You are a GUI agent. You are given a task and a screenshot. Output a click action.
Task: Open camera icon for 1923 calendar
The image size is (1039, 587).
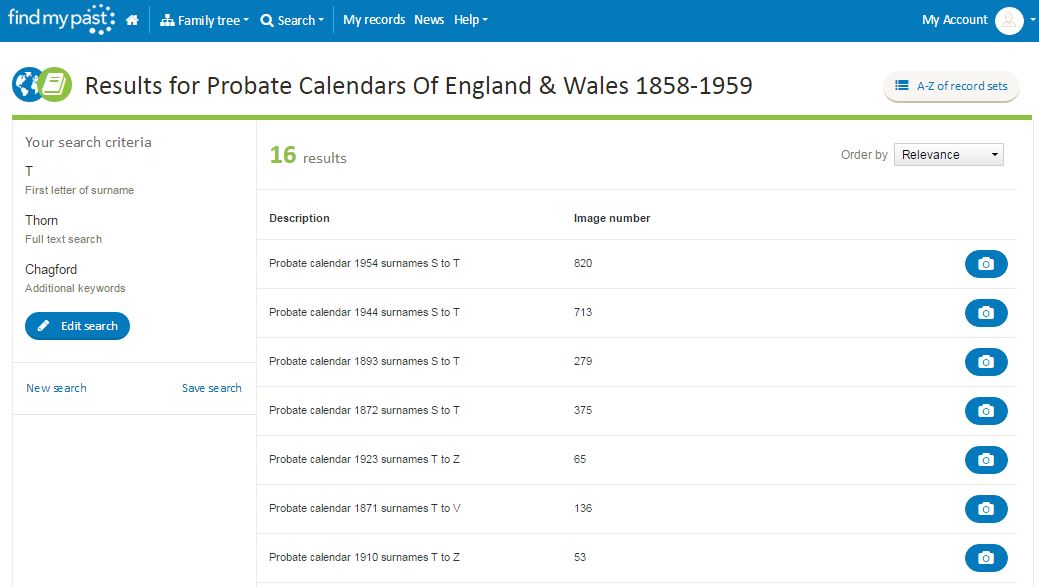[985, 460]
